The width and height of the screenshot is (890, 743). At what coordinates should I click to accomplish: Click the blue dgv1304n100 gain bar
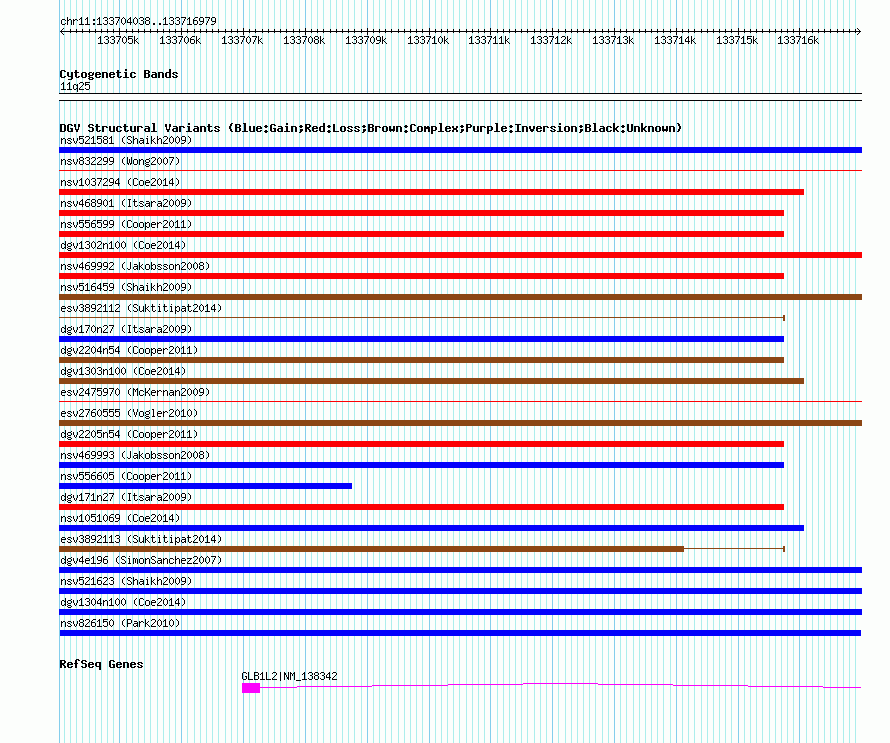460,612
